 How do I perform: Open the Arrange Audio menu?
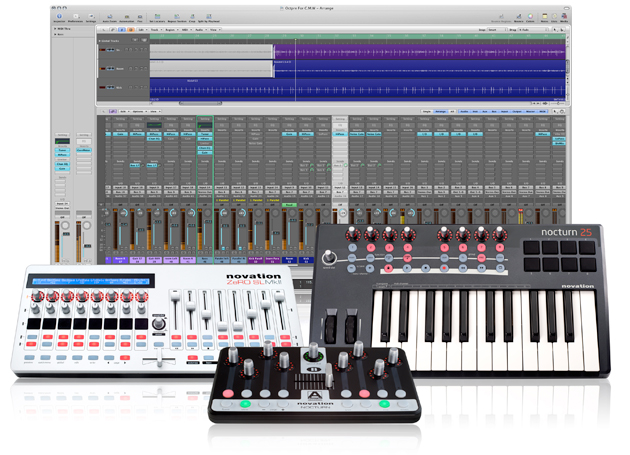point(200,30)
